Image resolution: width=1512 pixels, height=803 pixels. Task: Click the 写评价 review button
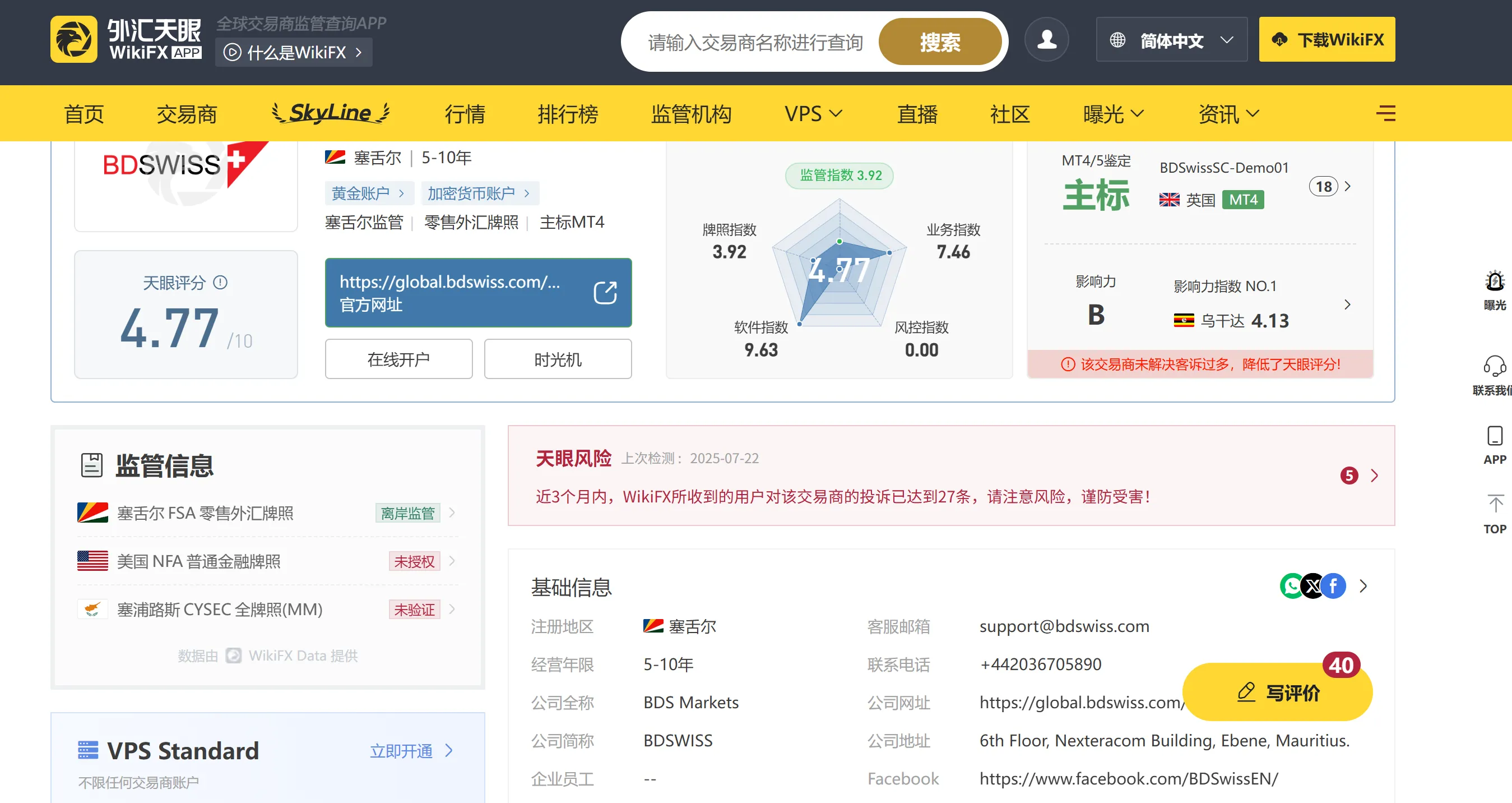pyautogui.click(x=1277, y=692)
